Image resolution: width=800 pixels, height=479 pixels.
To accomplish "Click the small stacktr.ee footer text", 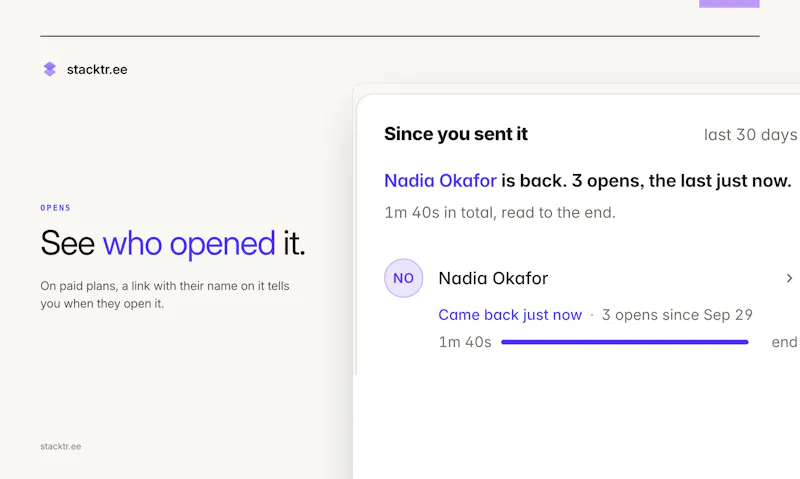I will pos(61,446).
